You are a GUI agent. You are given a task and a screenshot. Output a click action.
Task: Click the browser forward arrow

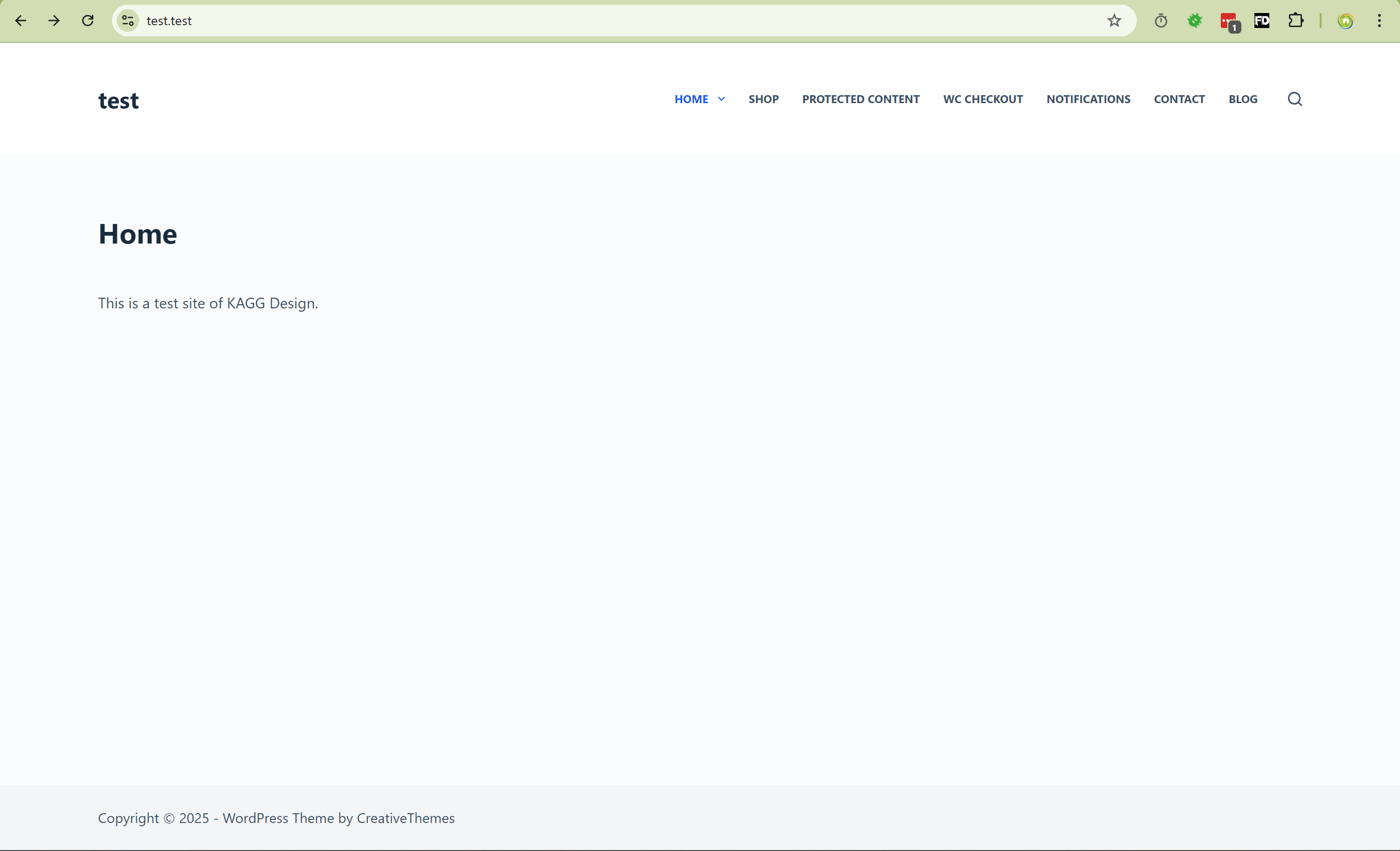pos(54,21)
